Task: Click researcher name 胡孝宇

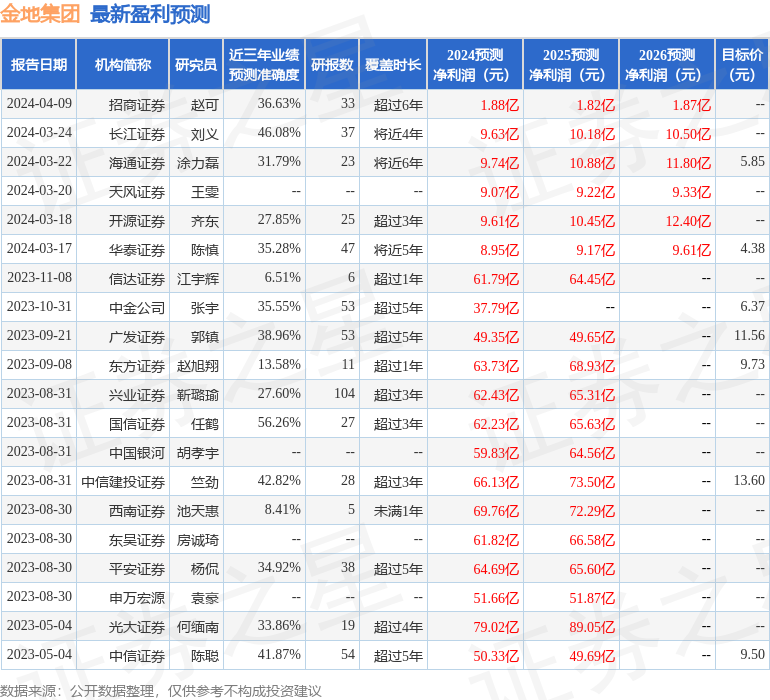Action: pos(198,452)
